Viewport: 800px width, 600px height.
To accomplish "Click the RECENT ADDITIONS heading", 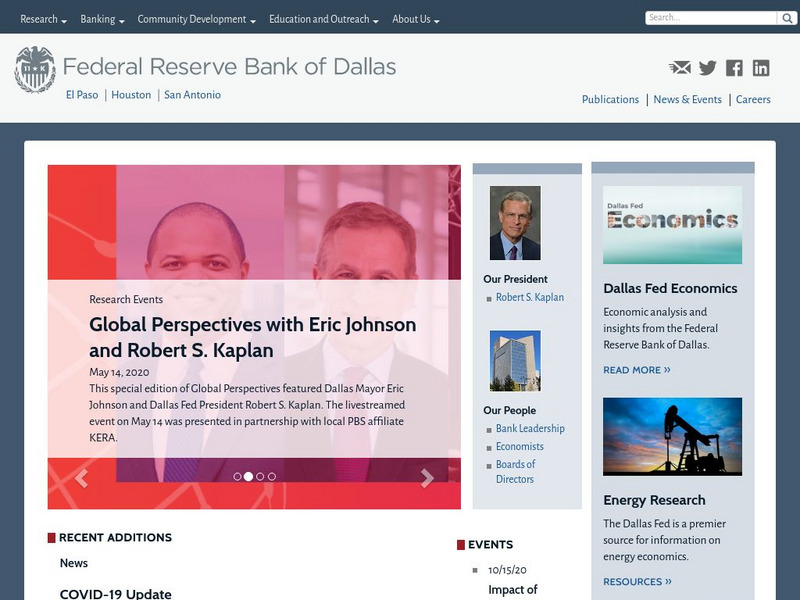I will pos(115,537).
